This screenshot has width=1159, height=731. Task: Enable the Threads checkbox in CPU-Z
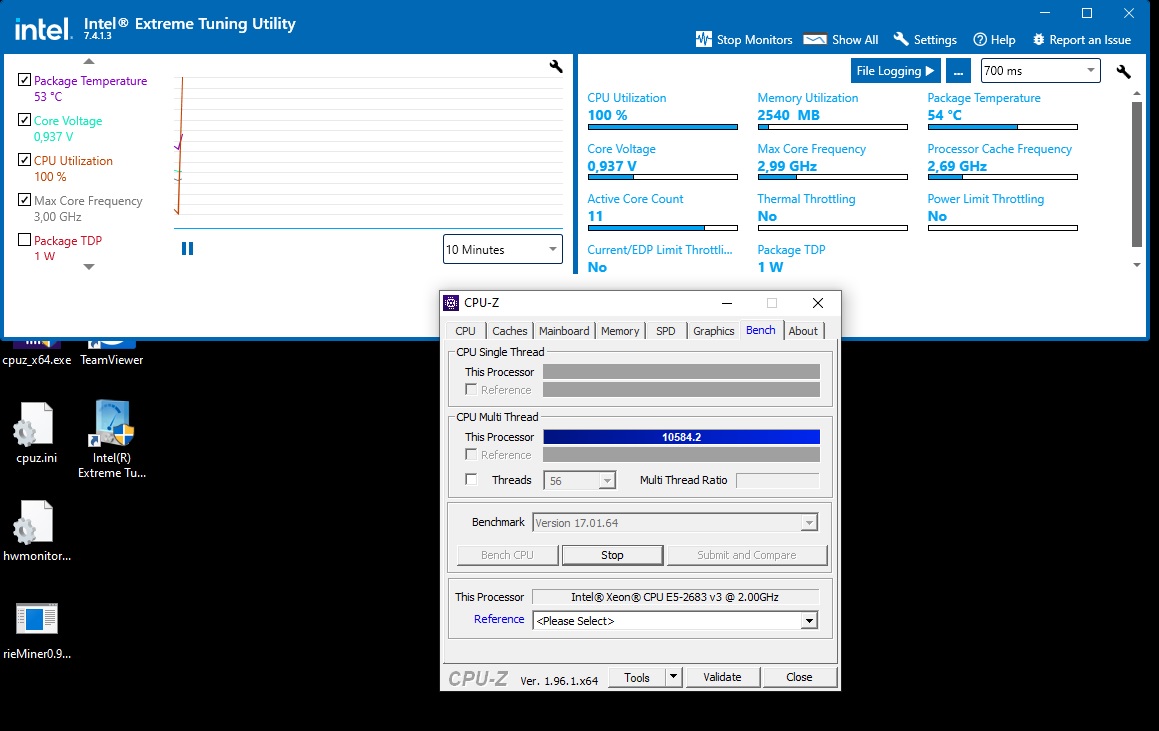[471, 479]
